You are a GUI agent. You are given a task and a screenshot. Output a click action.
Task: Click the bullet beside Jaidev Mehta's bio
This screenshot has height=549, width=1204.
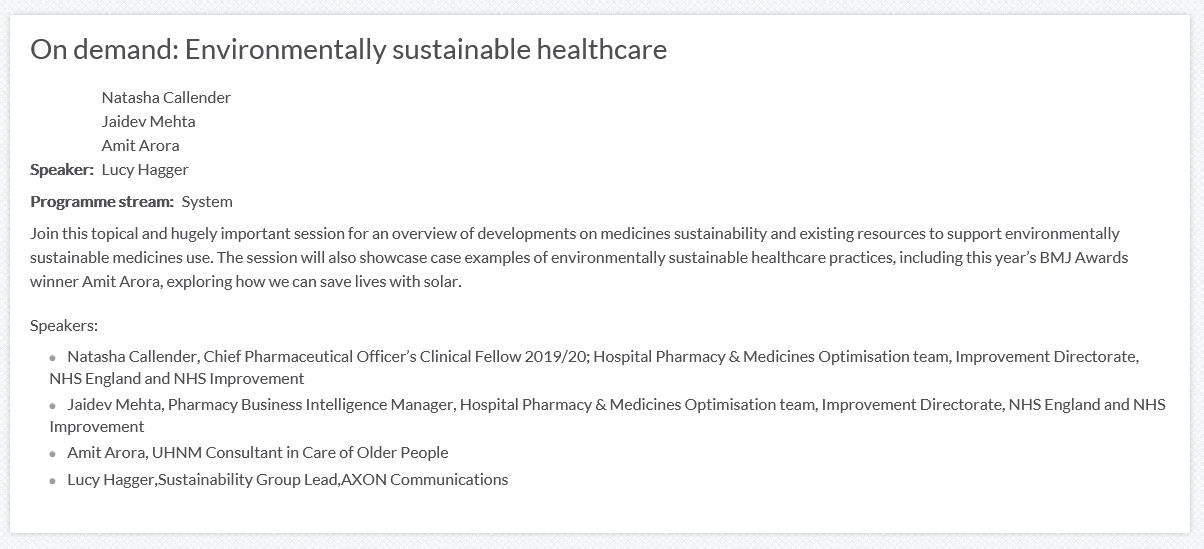click(53, 406)
